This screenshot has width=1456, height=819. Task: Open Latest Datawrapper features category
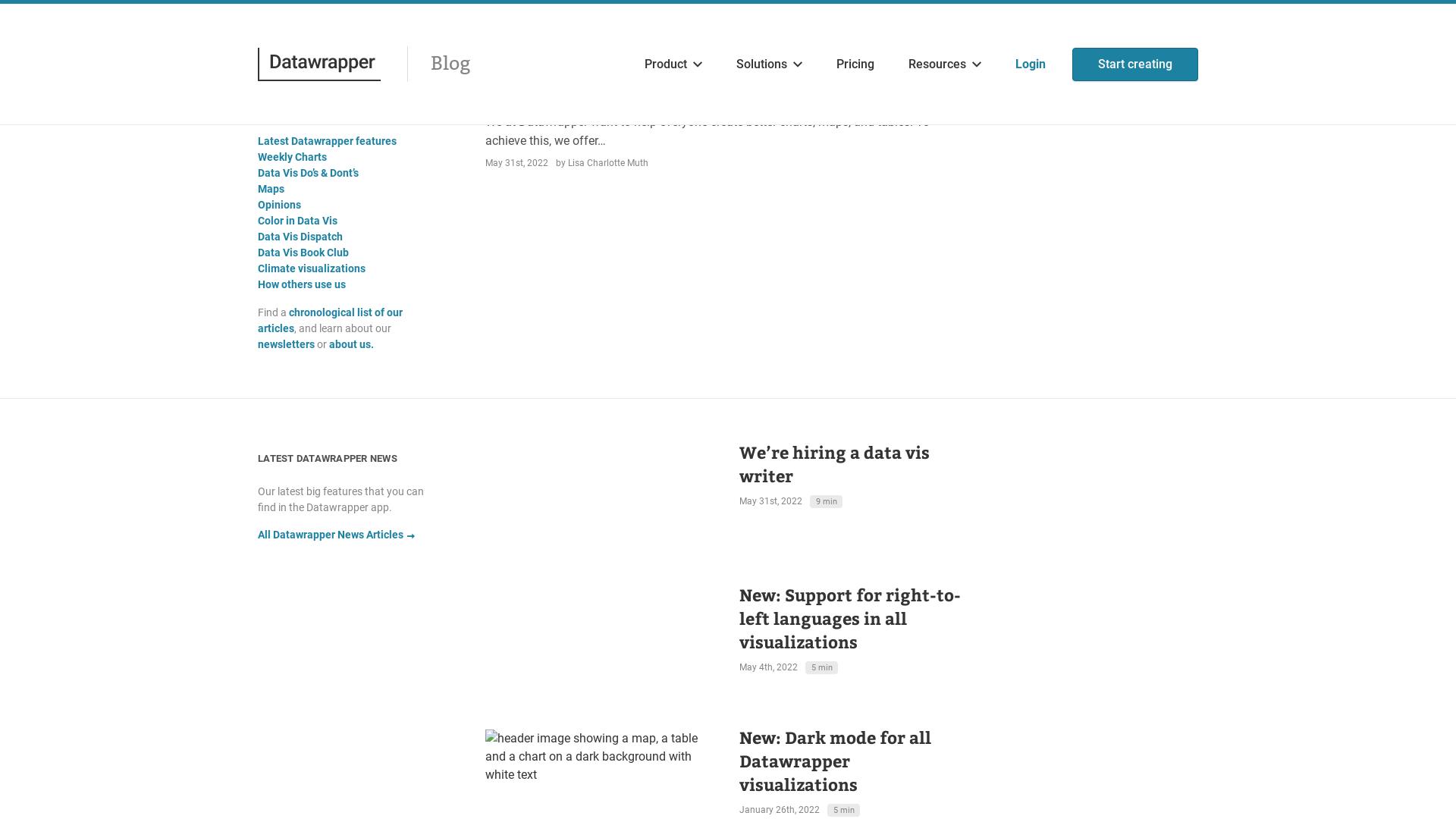(327, 141)
